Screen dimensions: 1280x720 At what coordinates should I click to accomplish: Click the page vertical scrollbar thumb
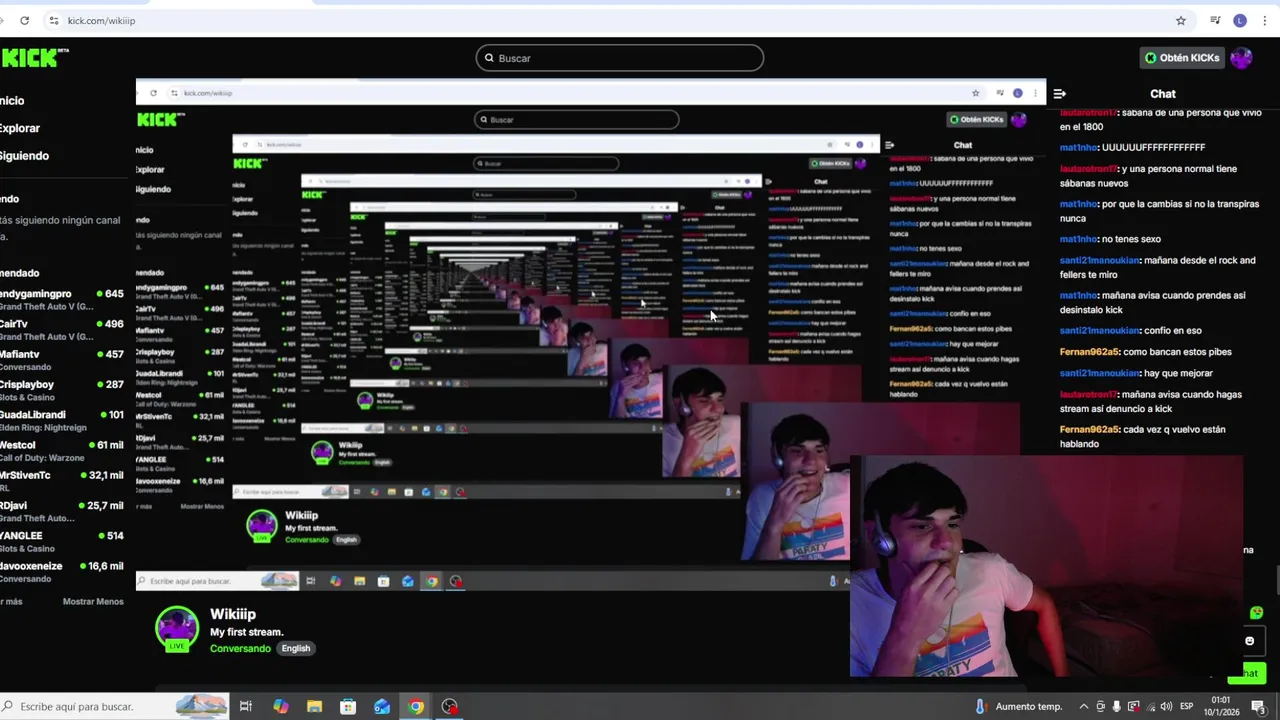1277,580
